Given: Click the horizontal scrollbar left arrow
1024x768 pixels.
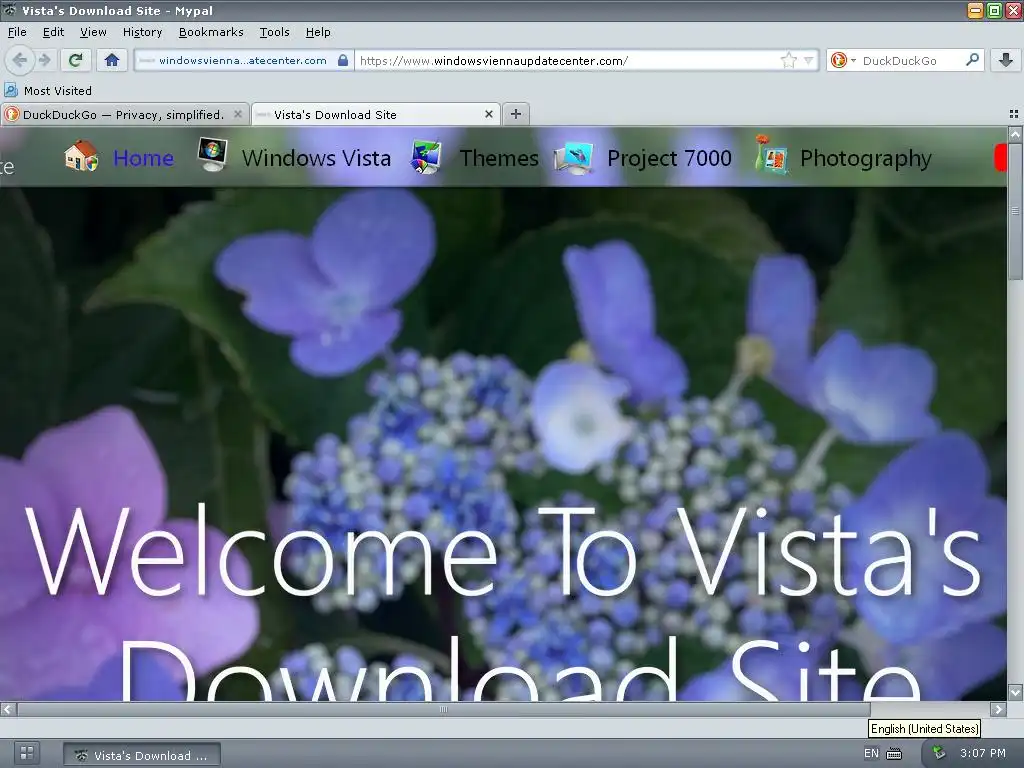Looking at the screenshot, I should 8,709.
